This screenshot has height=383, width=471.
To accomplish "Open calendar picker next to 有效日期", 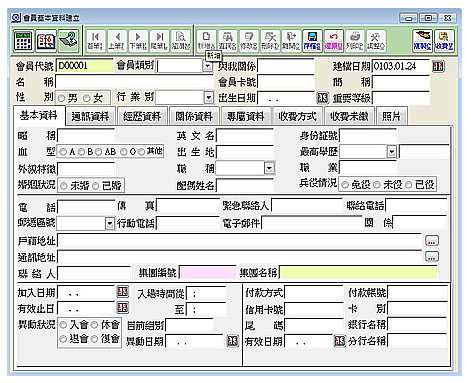I will pyautogui.click(x=340, y=341).
